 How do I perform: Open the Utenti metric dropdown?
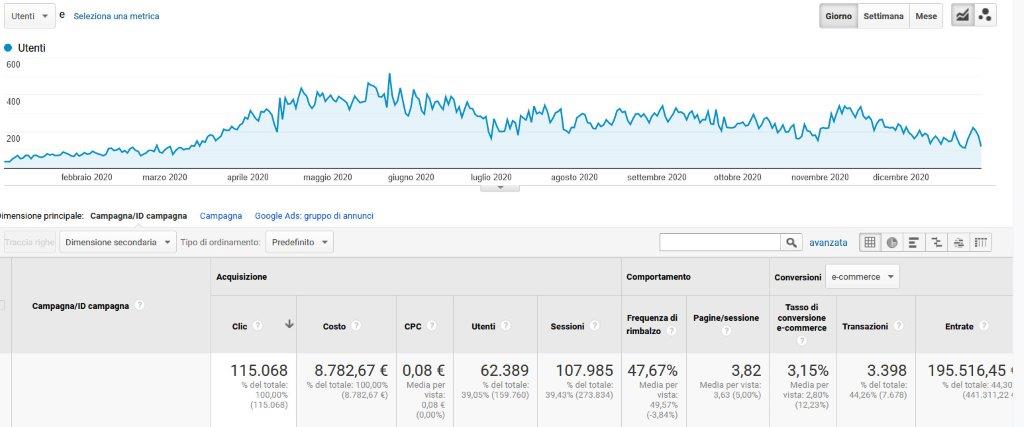click(x=29, y=16)
